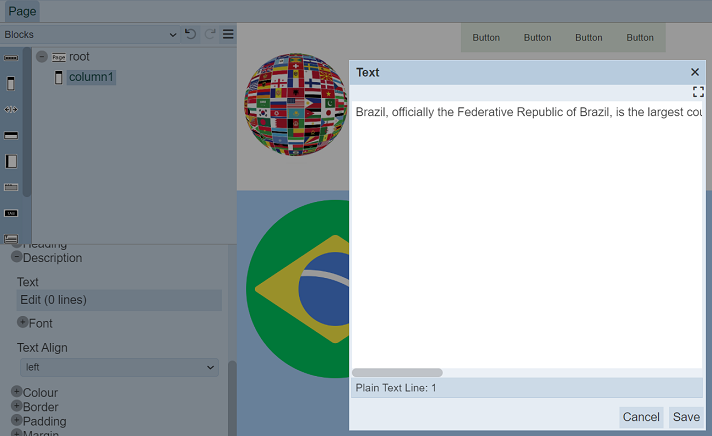
Task: Collapse the Description section
Action: (x=17, y=257)
